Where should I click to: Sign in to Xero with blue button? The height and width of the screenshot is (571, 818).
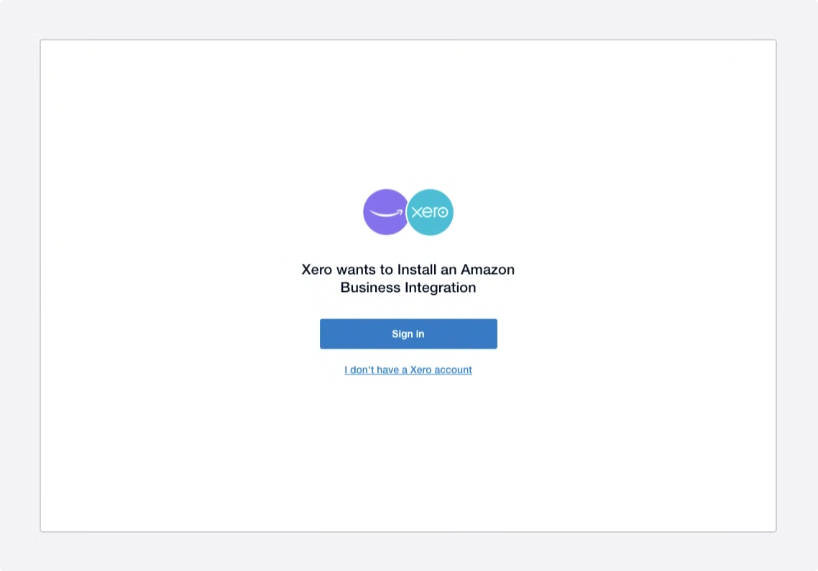point(408,334)
